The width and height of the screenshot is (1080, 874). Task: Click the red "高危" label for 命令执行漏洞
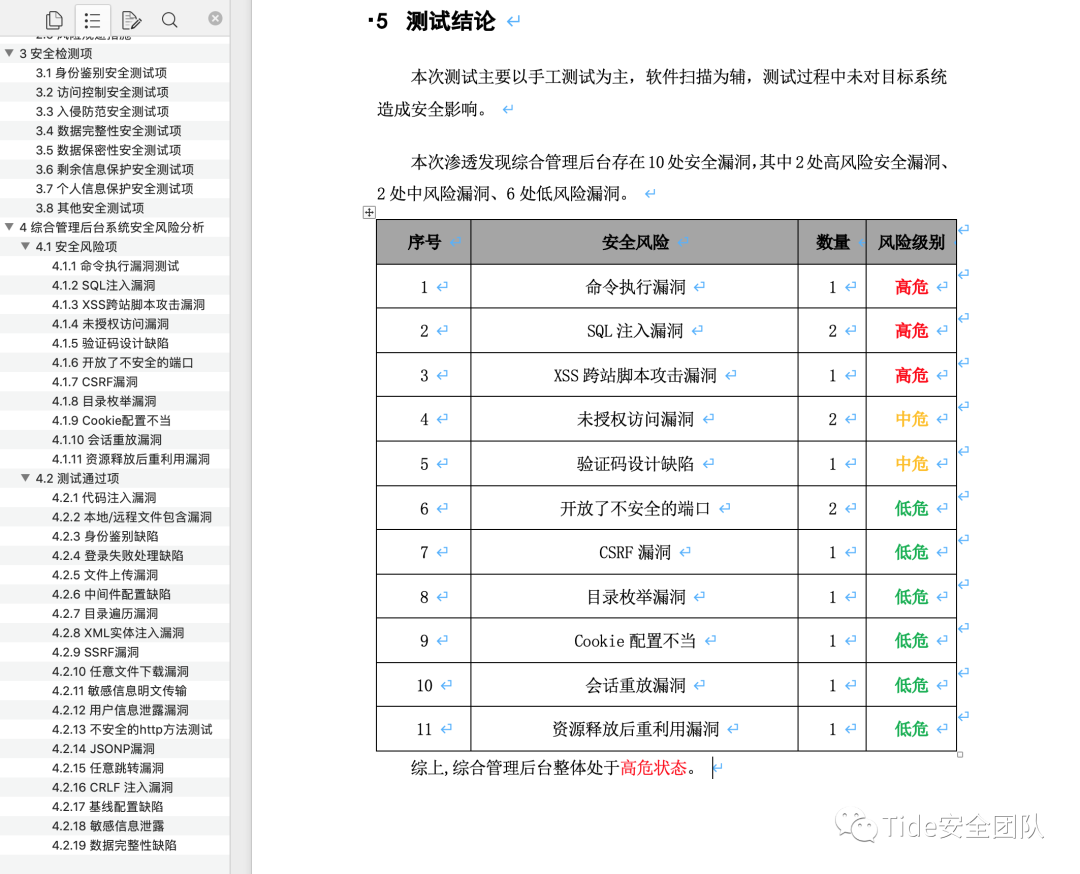[x=913, y=286]
